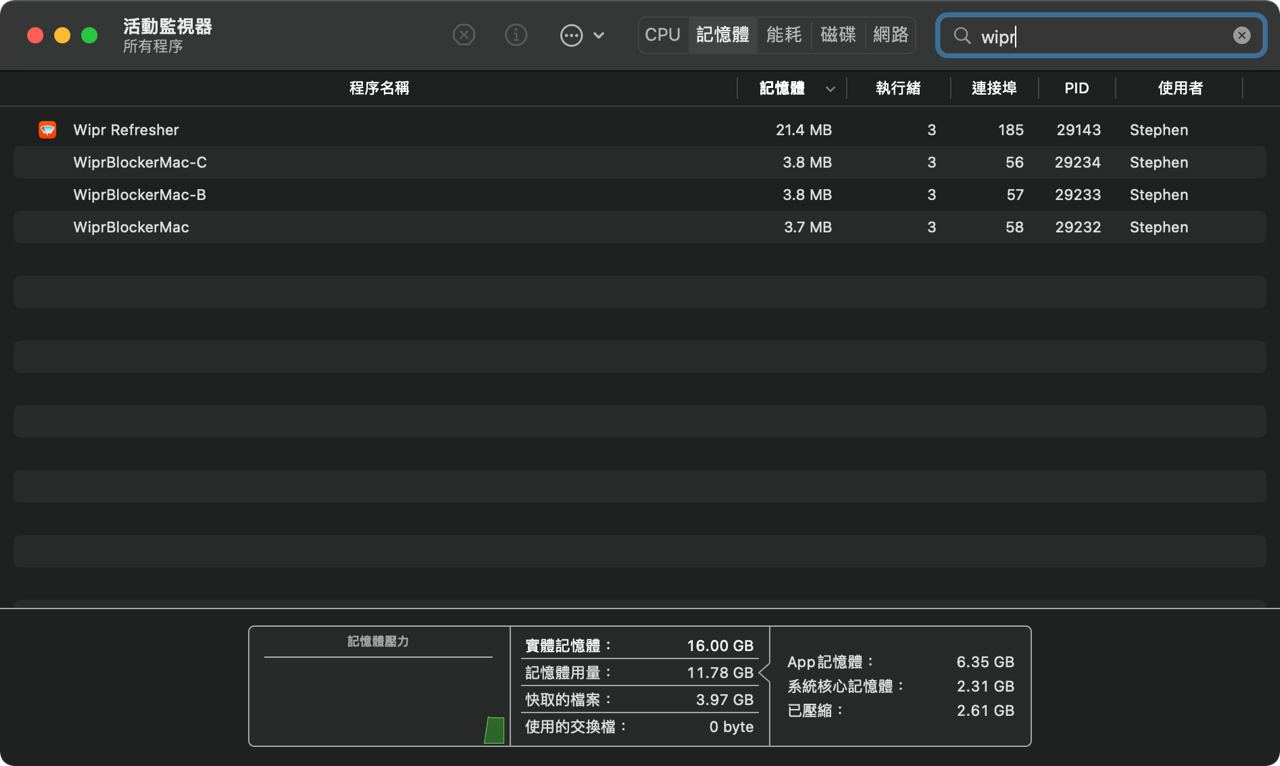
Task: Click 已壓縮 2.61 GB value
Action: click(x=985, y=710)
